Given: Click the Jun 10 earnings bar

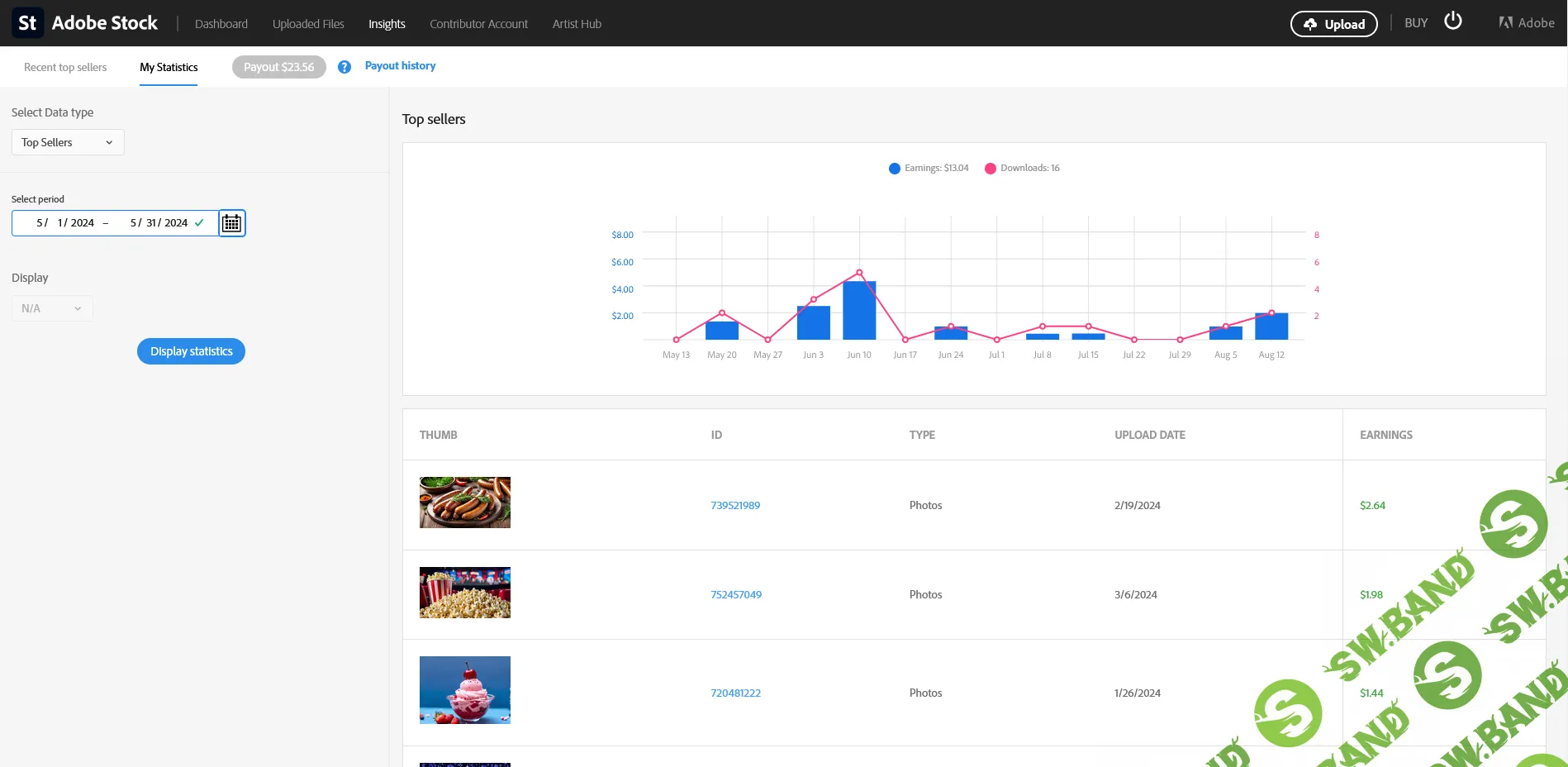Looking at the screenshot, I should tap(859, 311).
